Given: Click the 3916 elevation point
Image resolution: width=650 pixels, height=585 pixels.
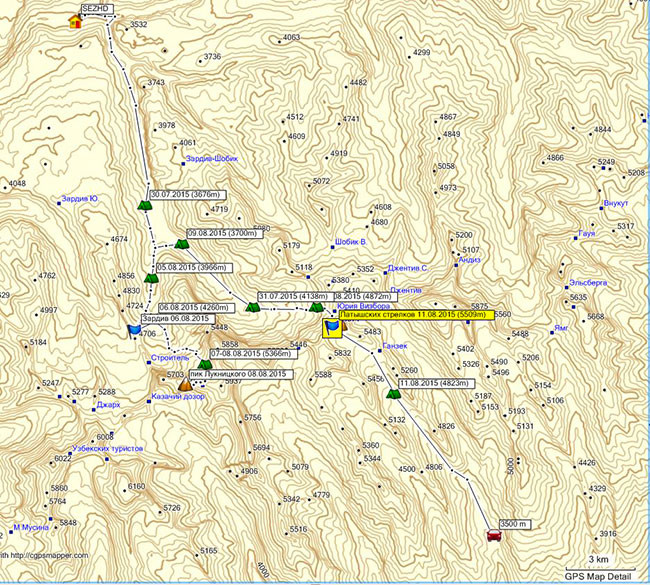Looking at the screenshot, I should tap(608, 534).
